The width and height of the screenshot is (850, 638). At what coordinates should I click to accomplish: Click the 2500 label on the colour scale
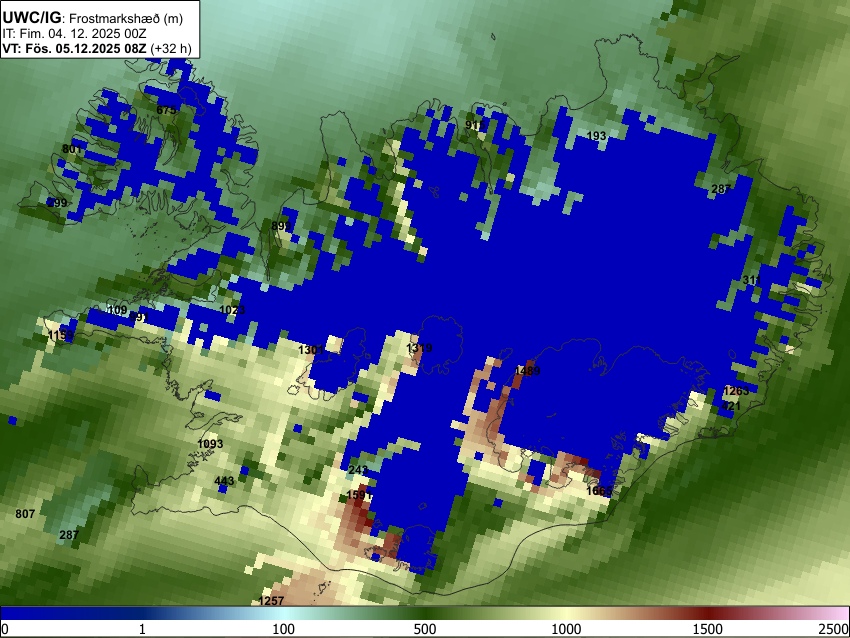[835, 629]
